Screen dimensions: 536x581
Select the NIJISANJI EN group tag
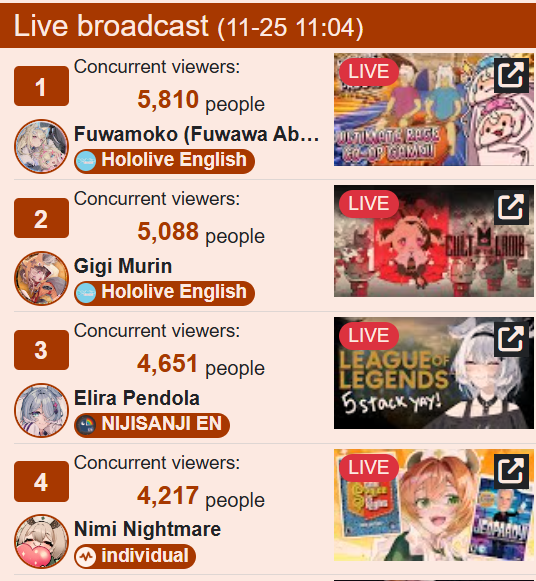pyautogui.click(x=152, y=425)
